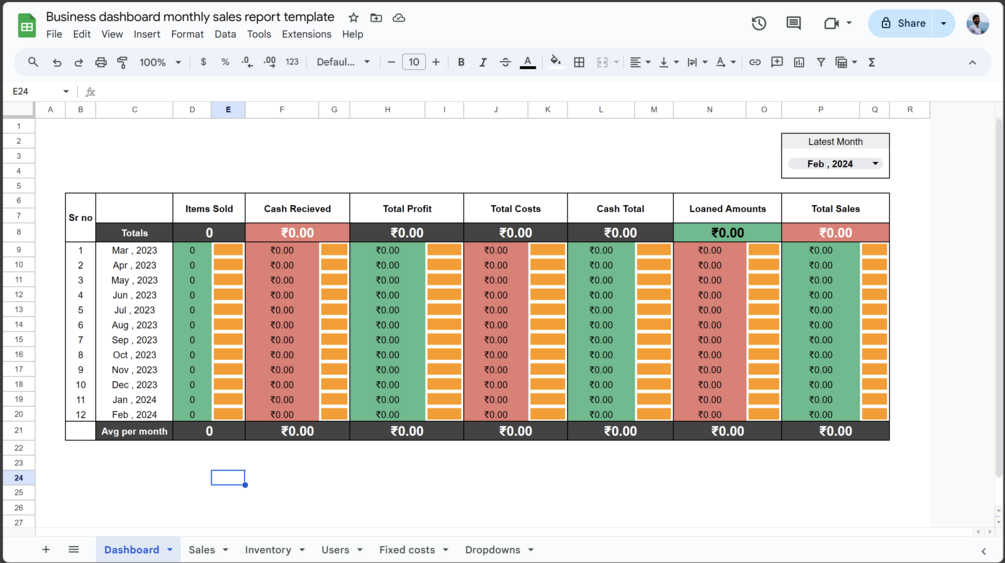Click the create filter funnel icon
The height and width of the screenshot is (563, 1005).
coord(820,62)
